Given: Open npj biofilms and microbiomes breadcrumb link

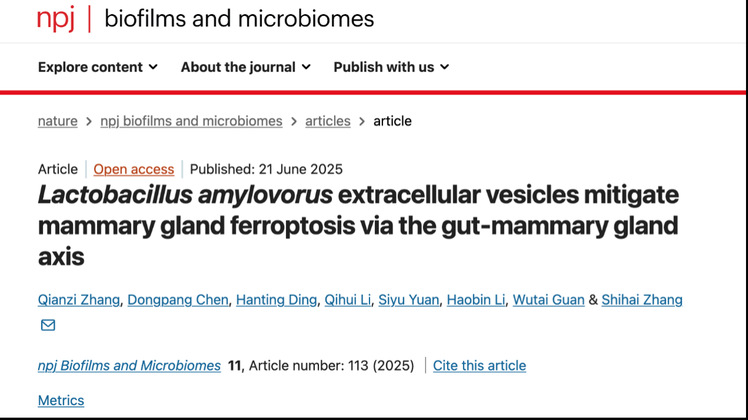Looking at the screenshot, I should click(191, 121).
